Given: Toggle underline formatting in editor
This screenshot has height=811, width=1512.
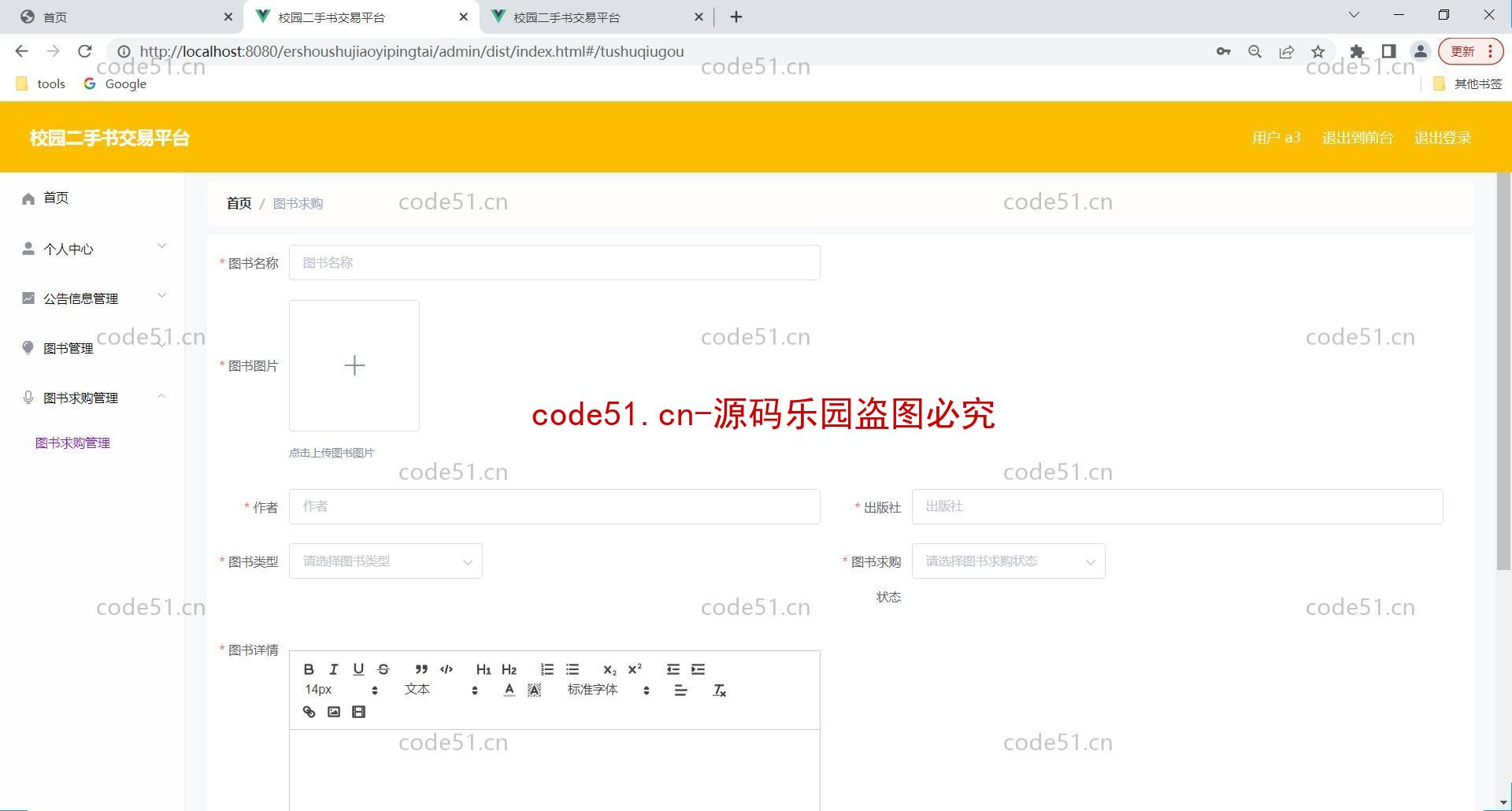Looking at the screenshot, I should pyautogui.click(x=358, y=669).
